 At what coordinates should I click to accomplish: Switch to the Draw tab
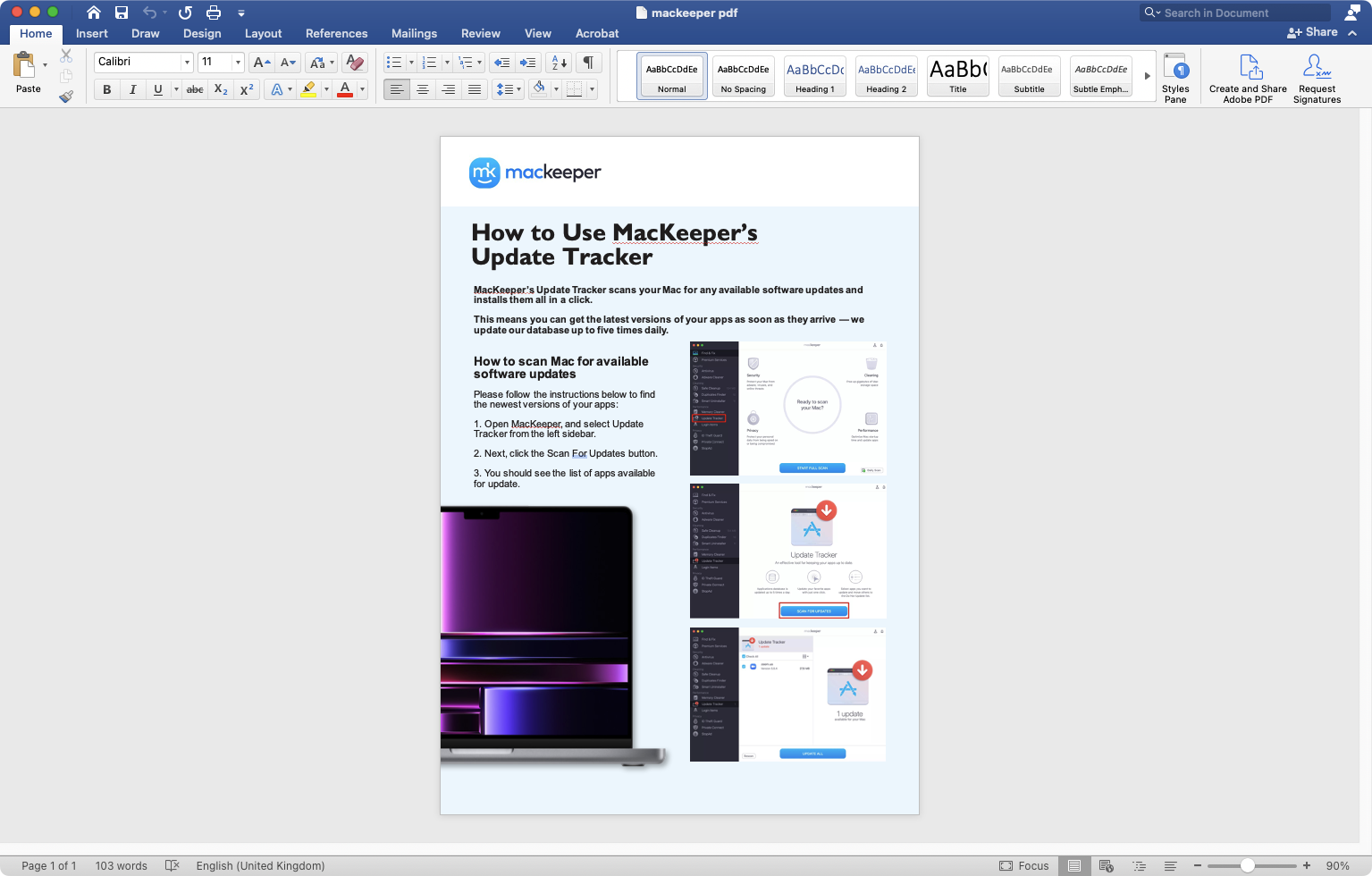146,34
